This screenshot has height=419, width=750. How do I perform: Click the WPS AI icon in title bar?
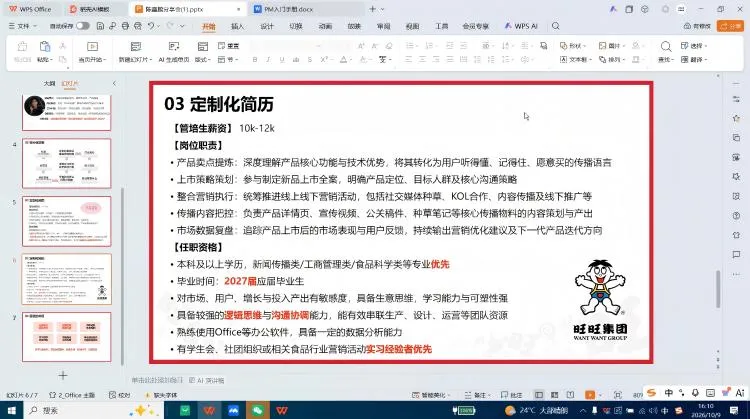[x=613, y=9]
